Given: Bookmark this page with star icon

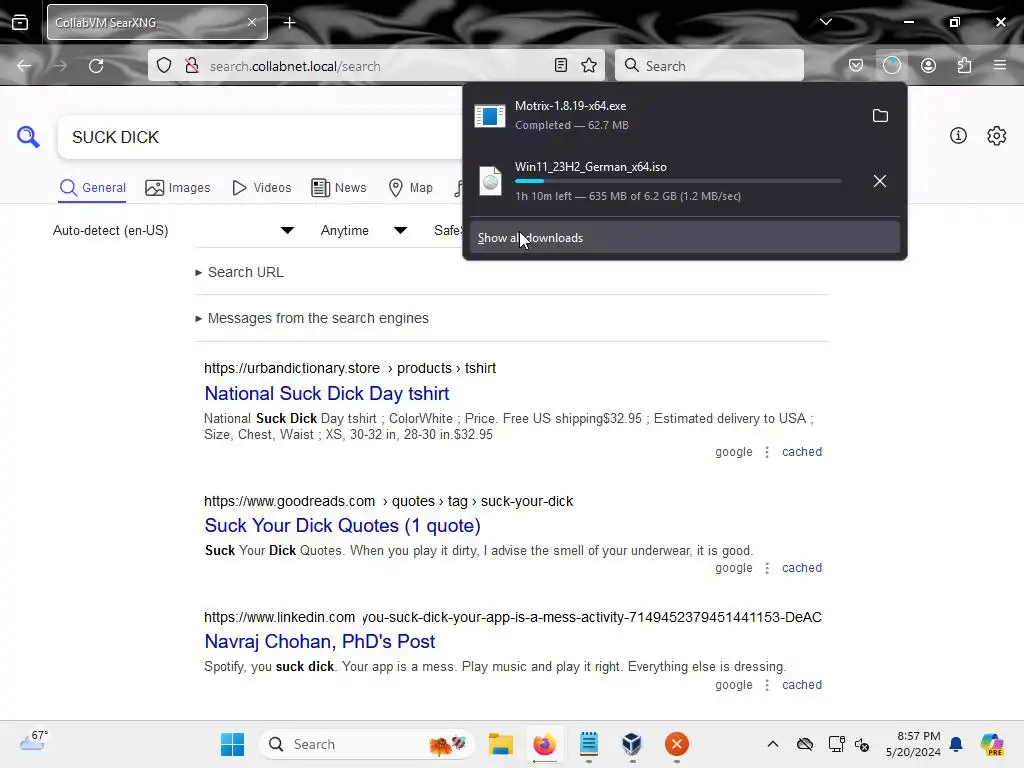Looking at the screenshot, I should point(589,65).
